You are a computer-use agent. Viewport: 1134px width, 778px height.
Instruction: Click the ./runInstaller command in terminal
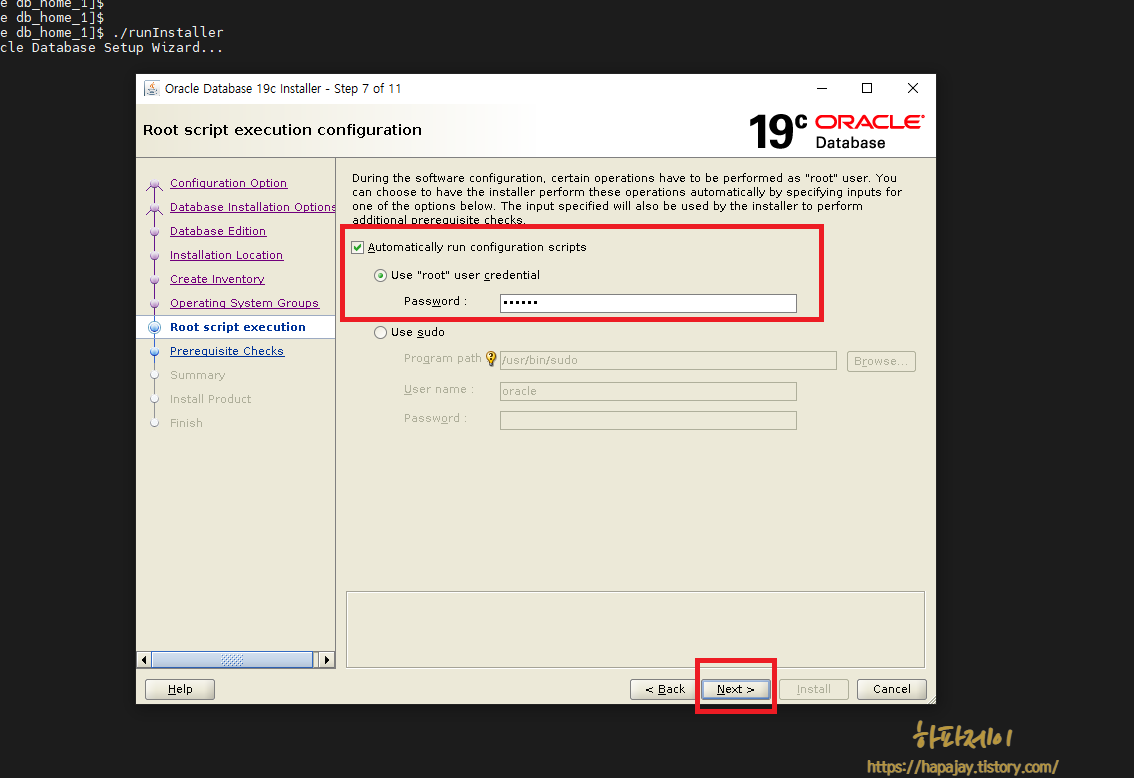[x=168, y=33]
